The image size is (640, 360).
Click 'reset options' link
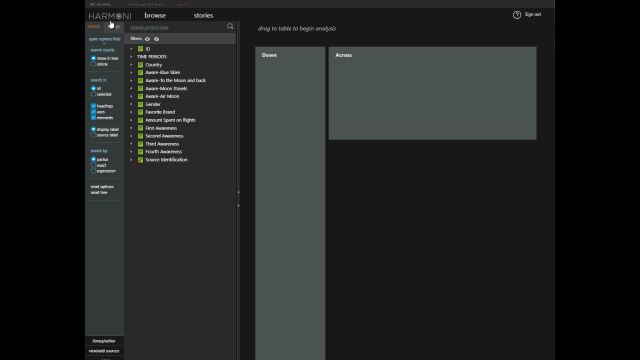pyautogui.click(x=102, y=187)
